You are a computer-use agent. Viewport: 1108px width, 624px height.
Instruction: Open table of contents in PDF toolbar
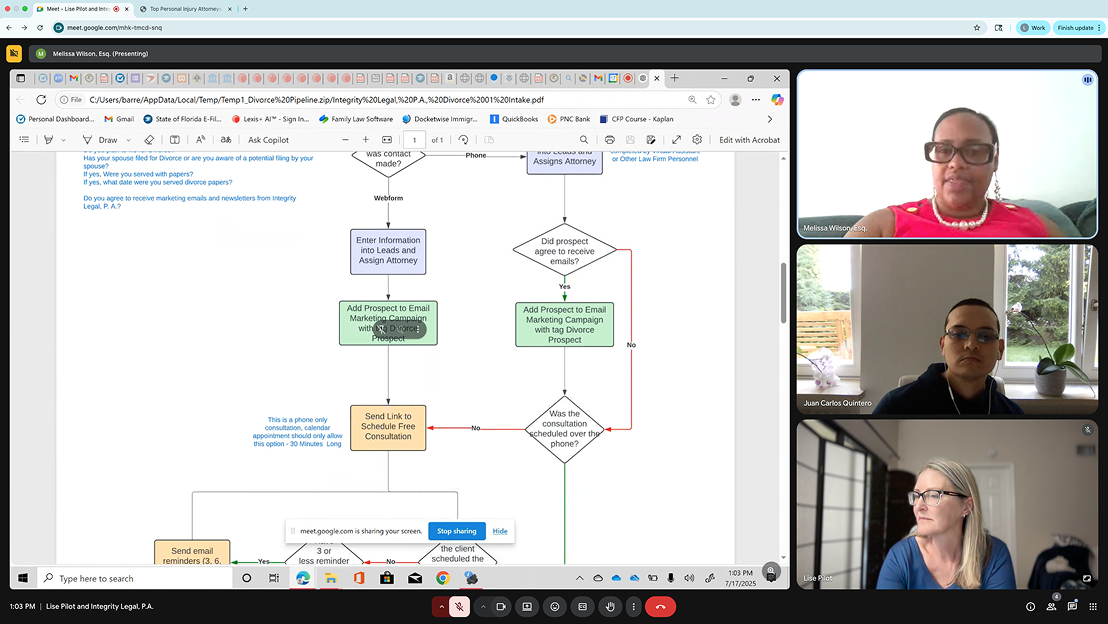(24, 140)
